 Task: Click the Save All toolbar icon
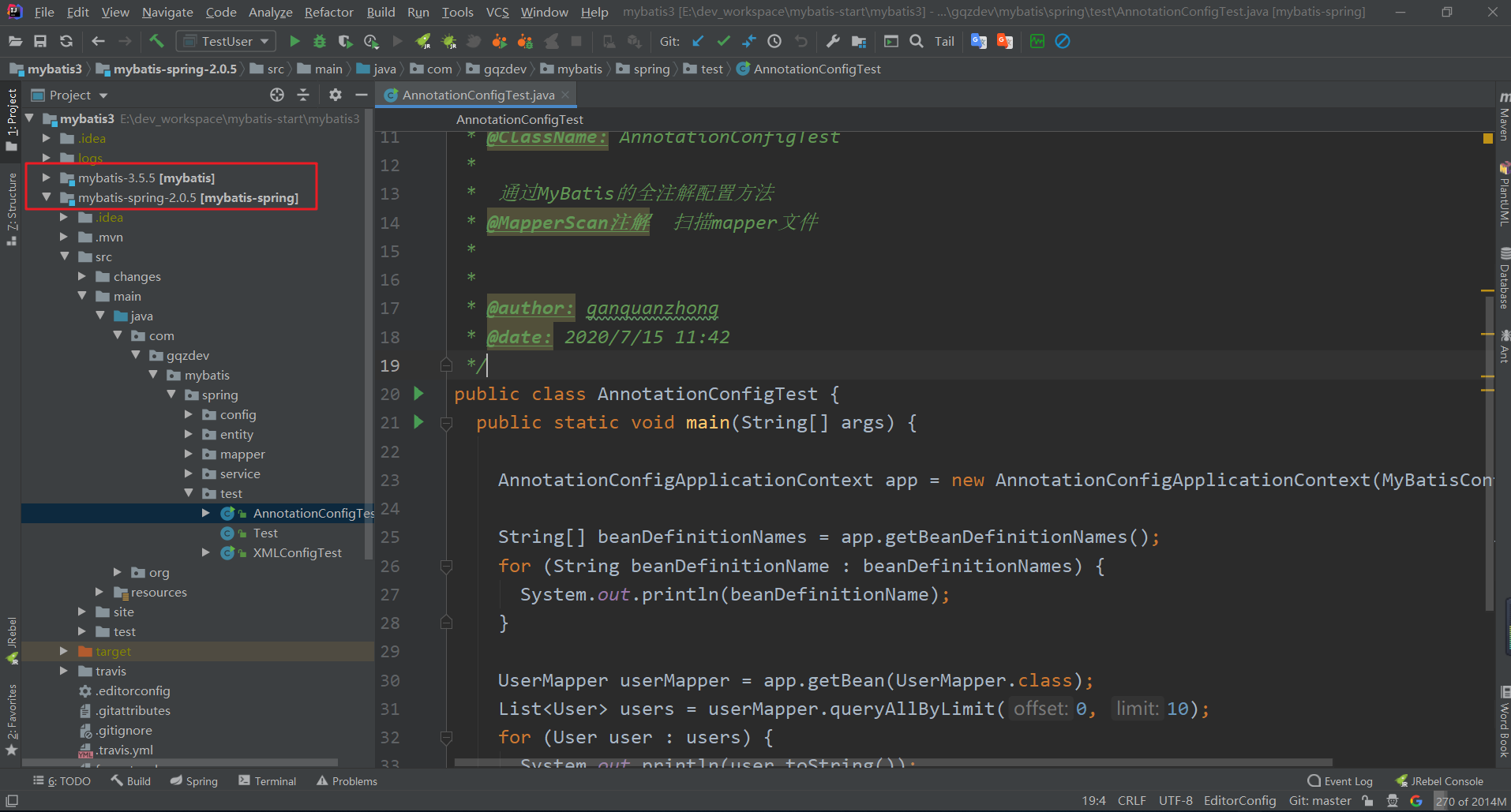tap(40, 41)
